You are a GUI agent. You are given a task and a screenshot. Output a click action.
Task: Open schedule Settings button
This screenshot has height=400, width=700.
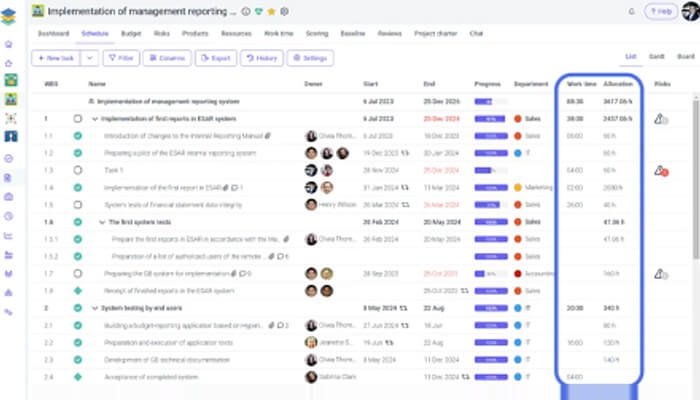pos(310,58)
